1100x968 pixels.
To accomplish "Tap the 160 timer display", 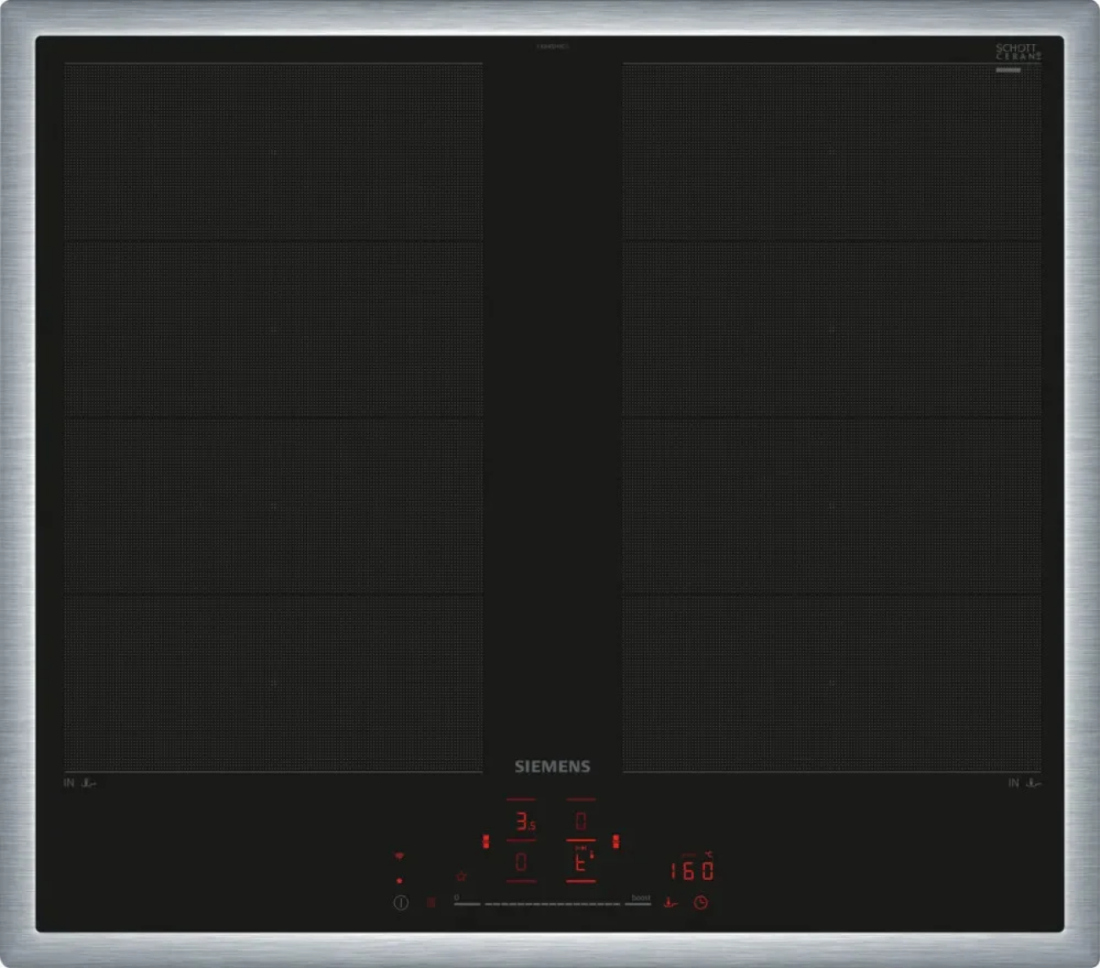I will (x=692, y=870).
